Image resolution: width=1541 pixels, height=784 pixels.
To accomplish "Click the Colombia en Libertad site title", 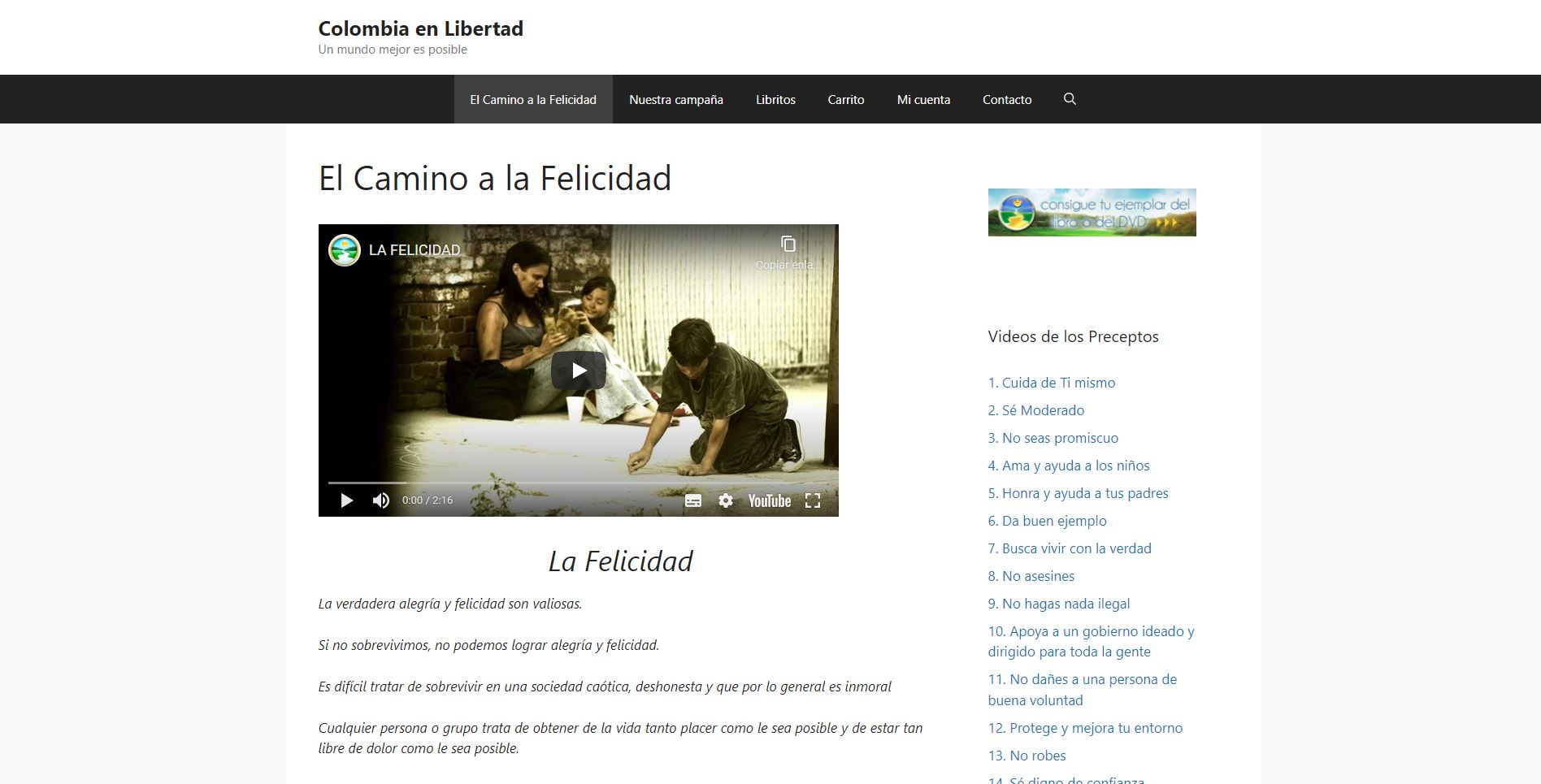I will (x=420, y=28).
